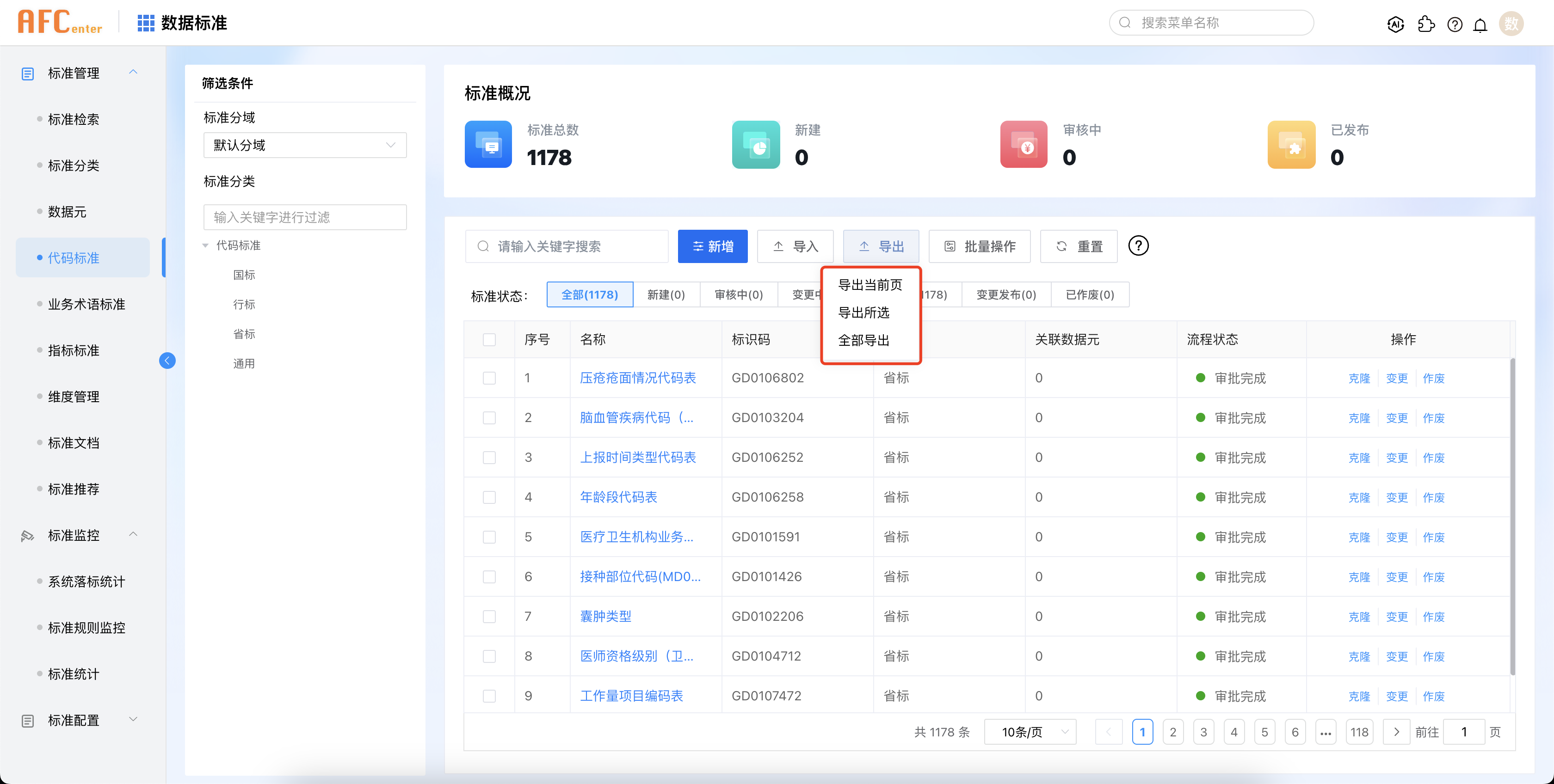The width and height of the screenshot is (1554, 784).
Task: Go to next page arrow
Action: tap(1397, 732)
